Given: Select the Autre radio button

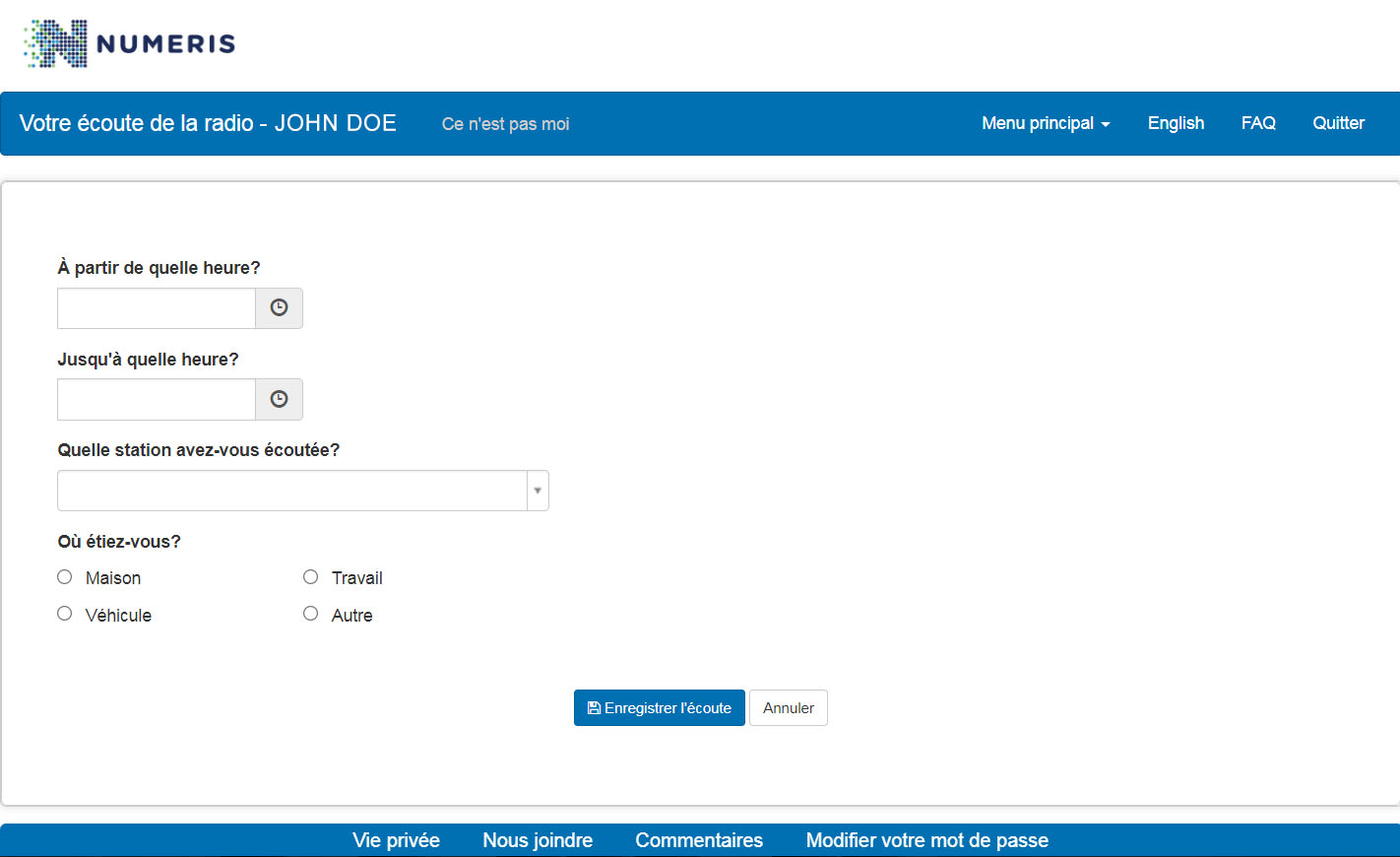Looking at the screenshot, I should [x=311, y=614].
